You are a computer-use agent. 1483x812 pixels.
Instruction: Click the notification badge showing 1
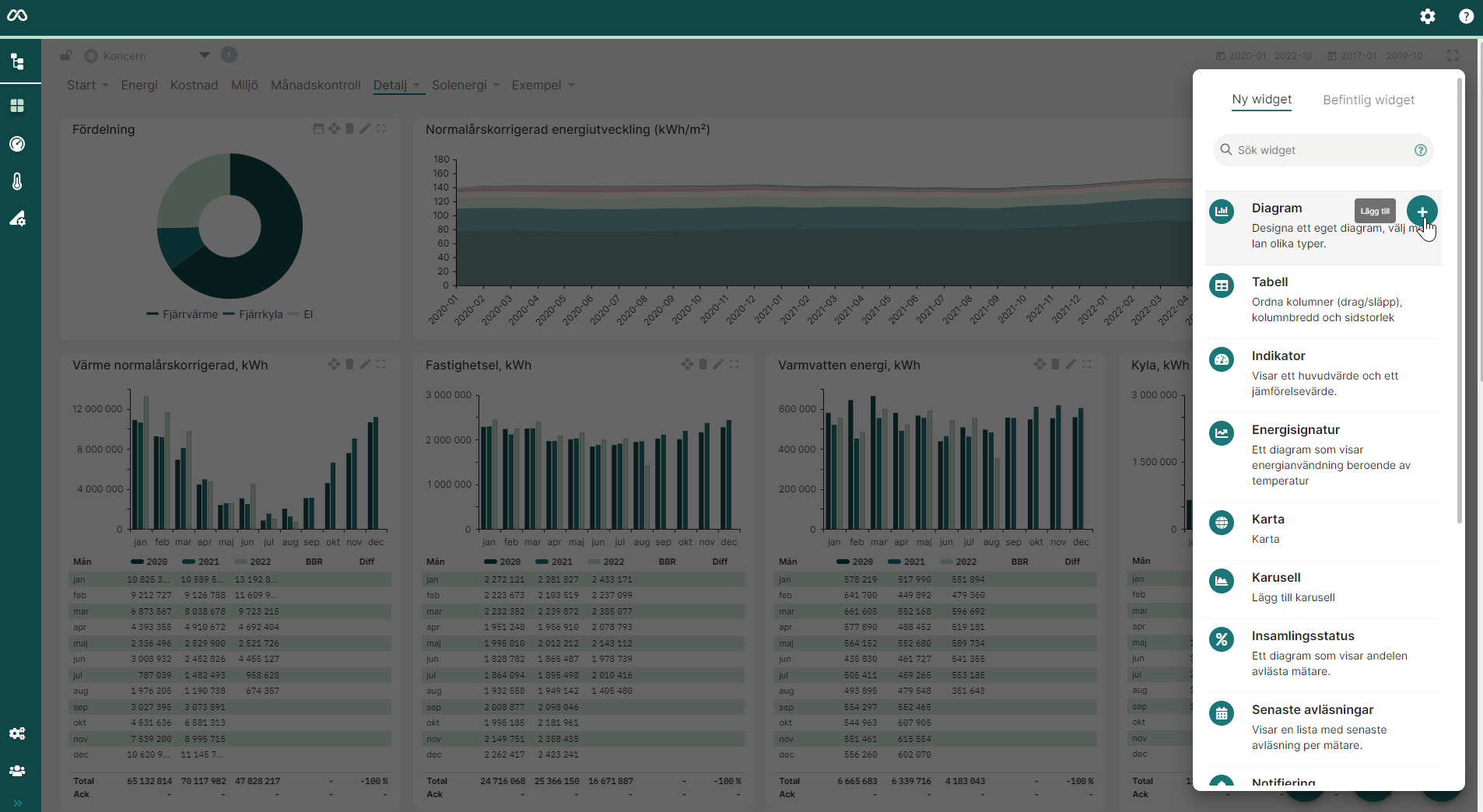(x=229, y=54)
